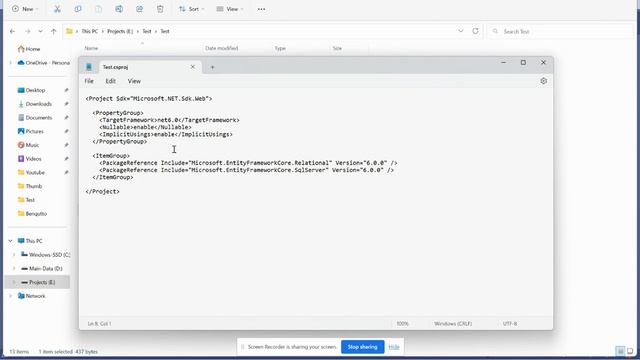Open Downloads in Quick access
Viewport: 640px width, 360px height.
(x=35, y=104)
